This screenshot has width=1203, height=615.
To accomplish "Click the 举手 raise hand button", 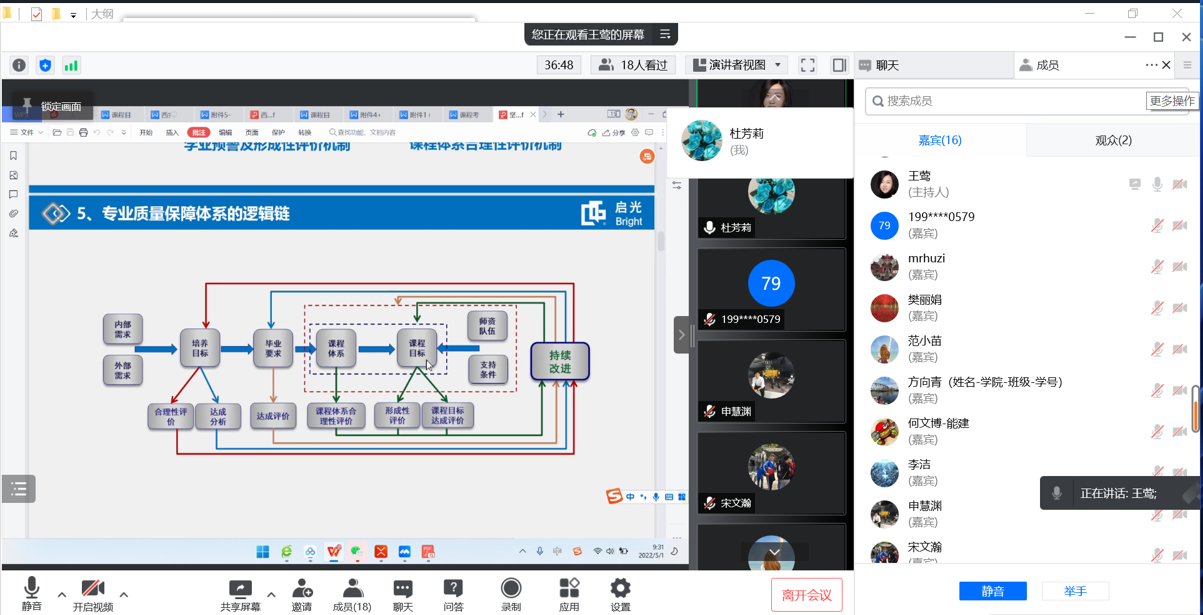I will 1075,591.
